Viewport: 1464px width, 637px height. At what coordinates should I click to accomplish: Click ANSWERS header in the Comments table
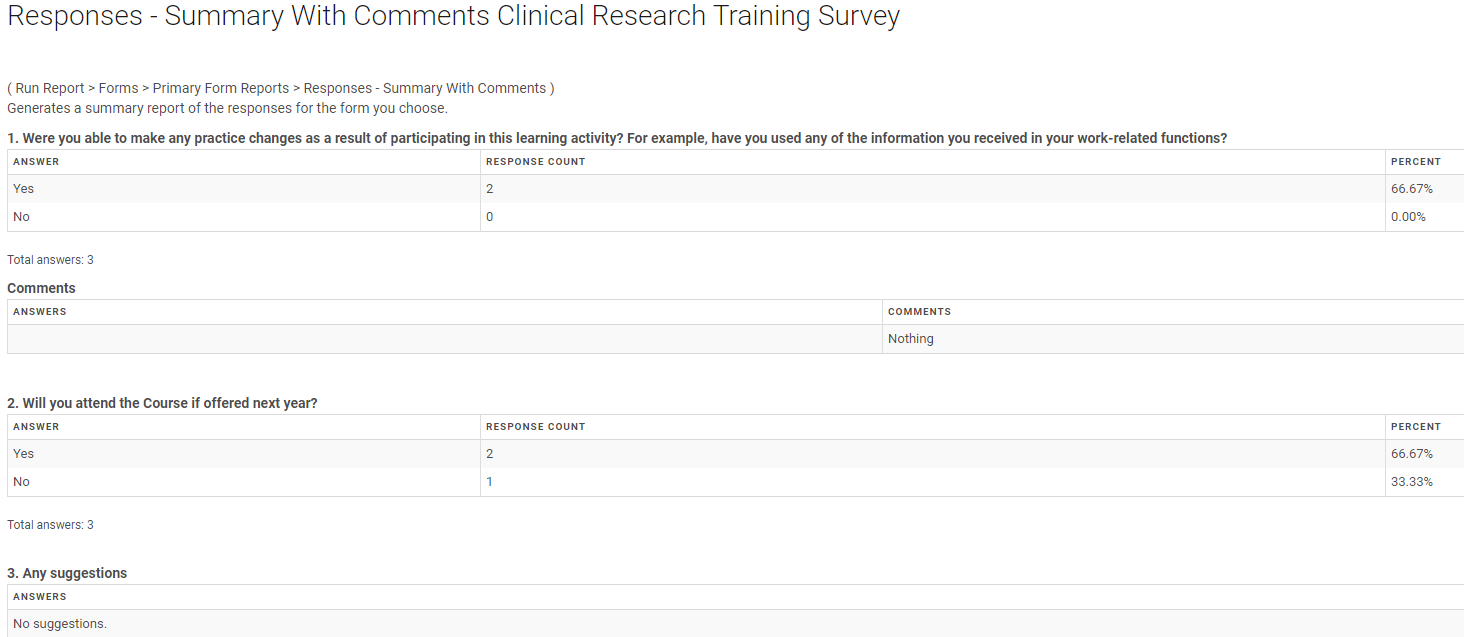click(x=39, y=312)
